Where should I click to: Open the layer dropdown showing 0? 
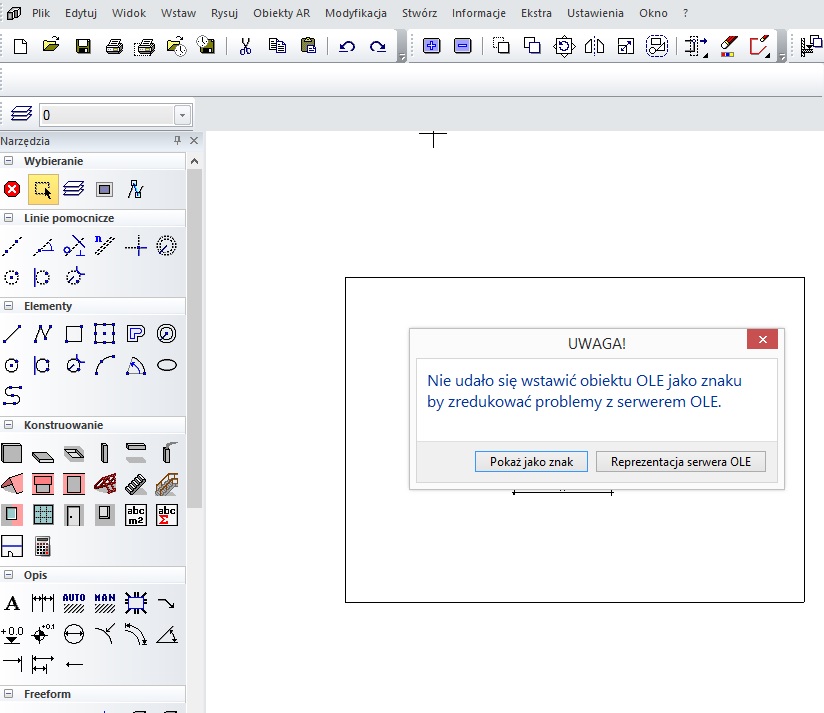(x=182, y=115)
